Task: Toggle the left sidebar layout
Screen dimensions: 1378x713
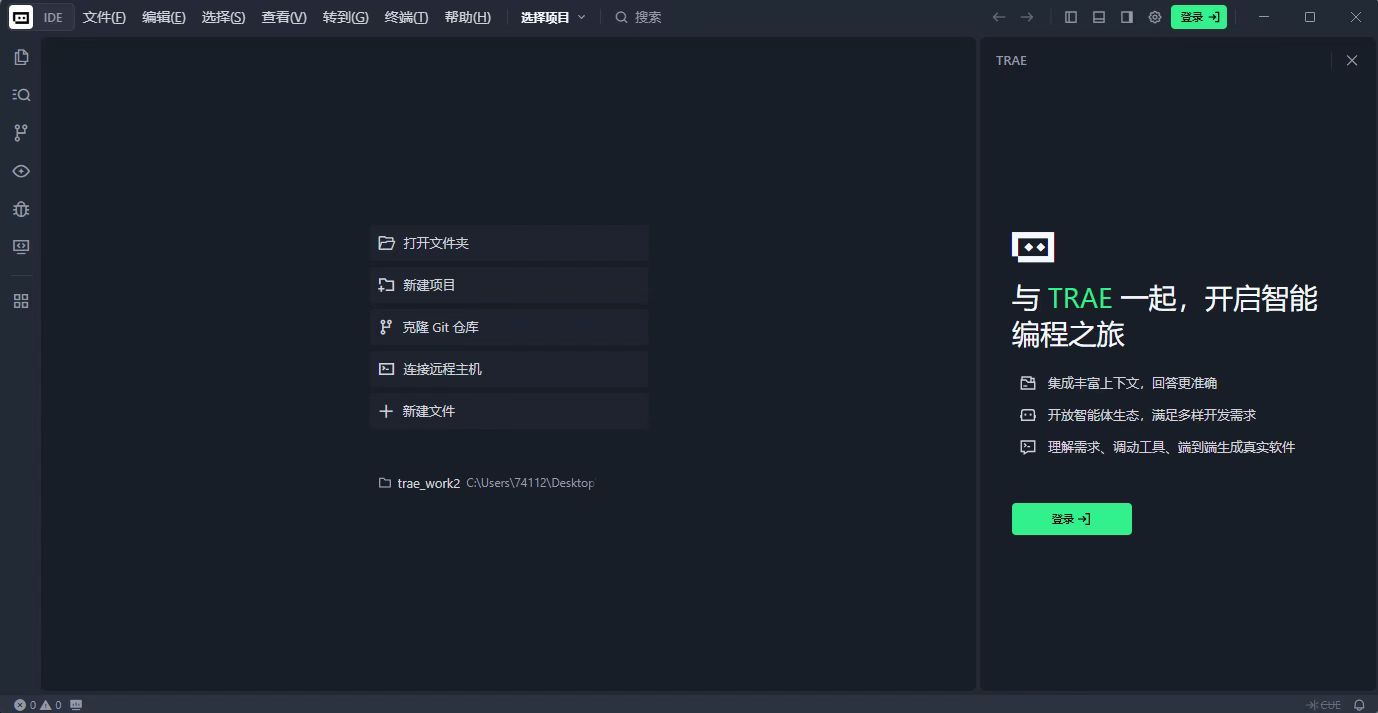Action: 1071,17
